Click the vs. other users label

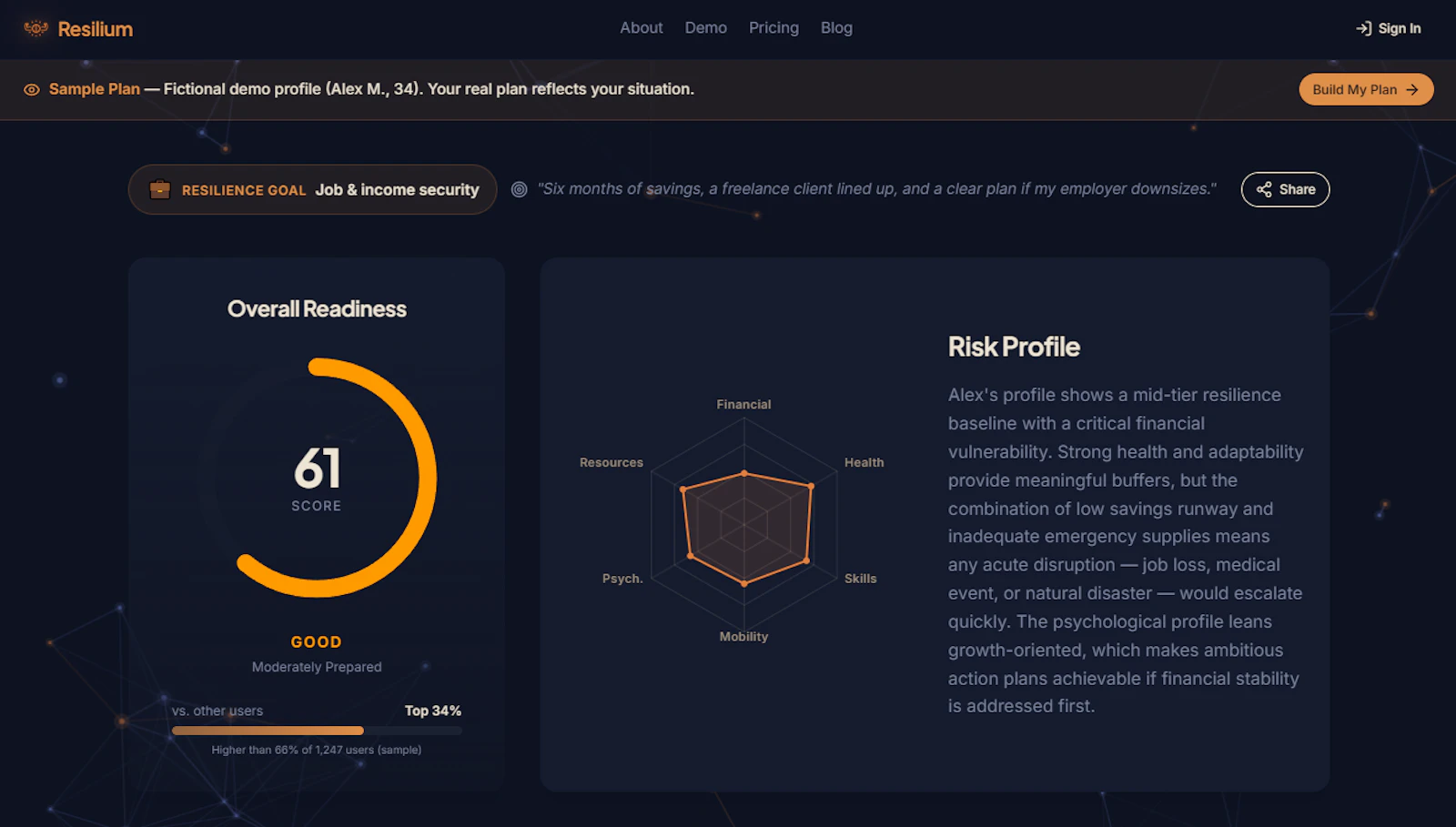click(x=217, y=711)
